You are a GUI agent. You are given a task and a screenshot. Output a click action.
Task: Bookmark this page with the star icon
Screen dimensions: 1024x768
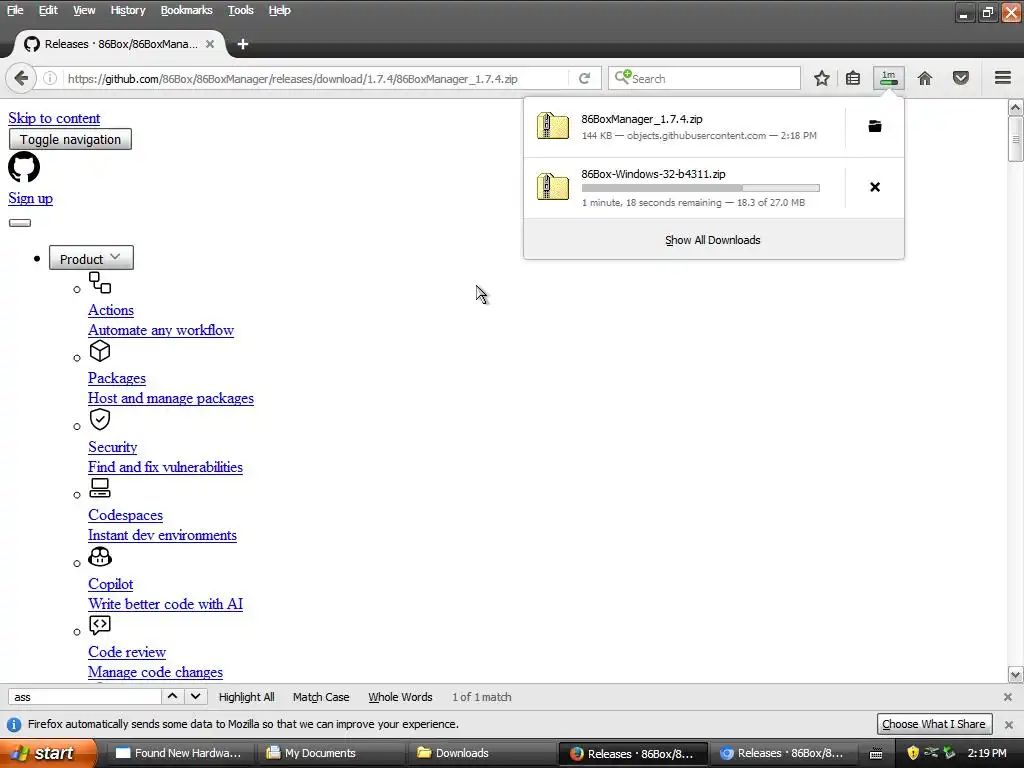tap(822, 78)
